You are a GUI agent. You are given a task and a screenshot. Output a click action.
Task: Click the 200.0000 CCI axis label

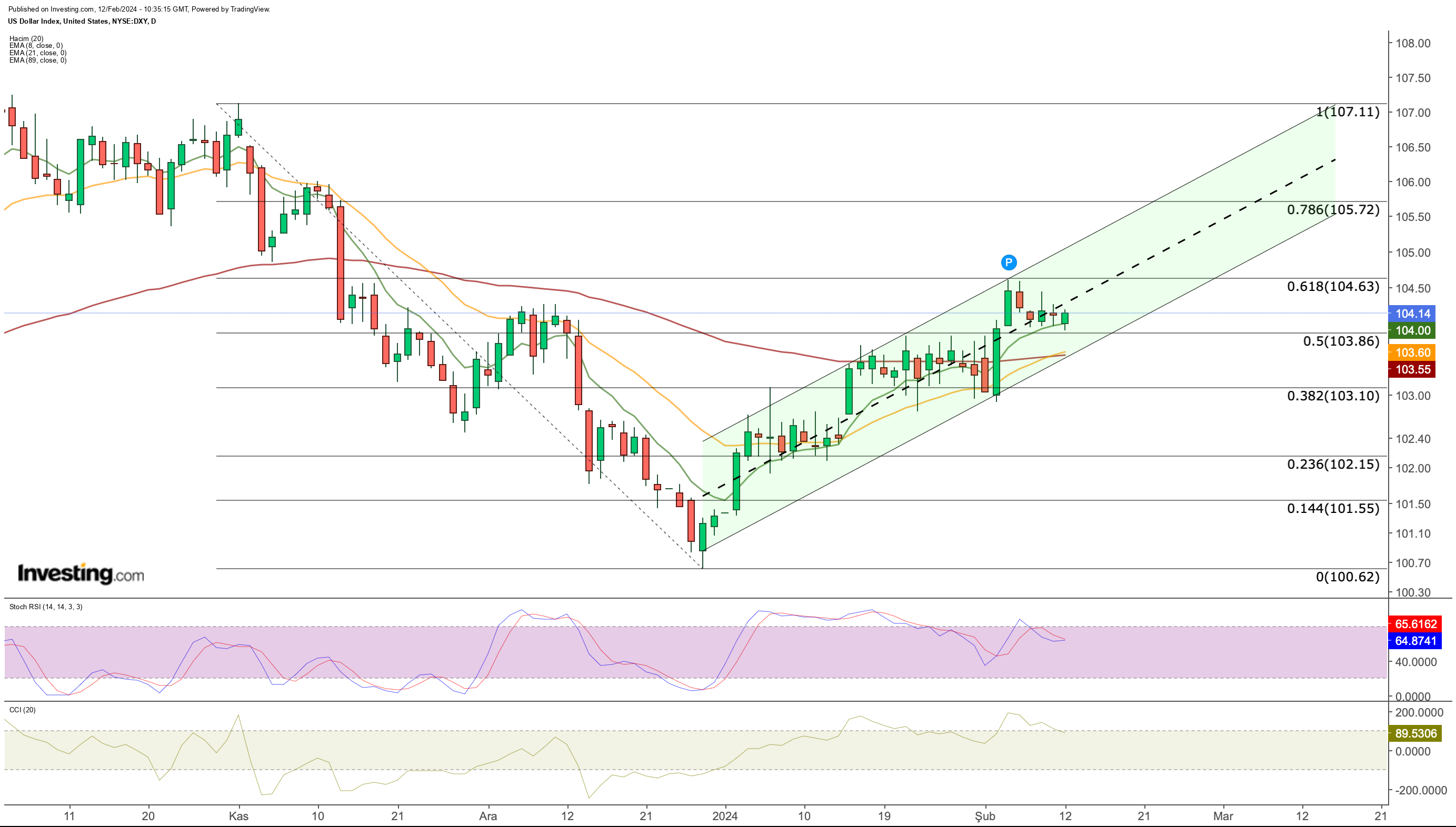click(x=1419, y=713)
